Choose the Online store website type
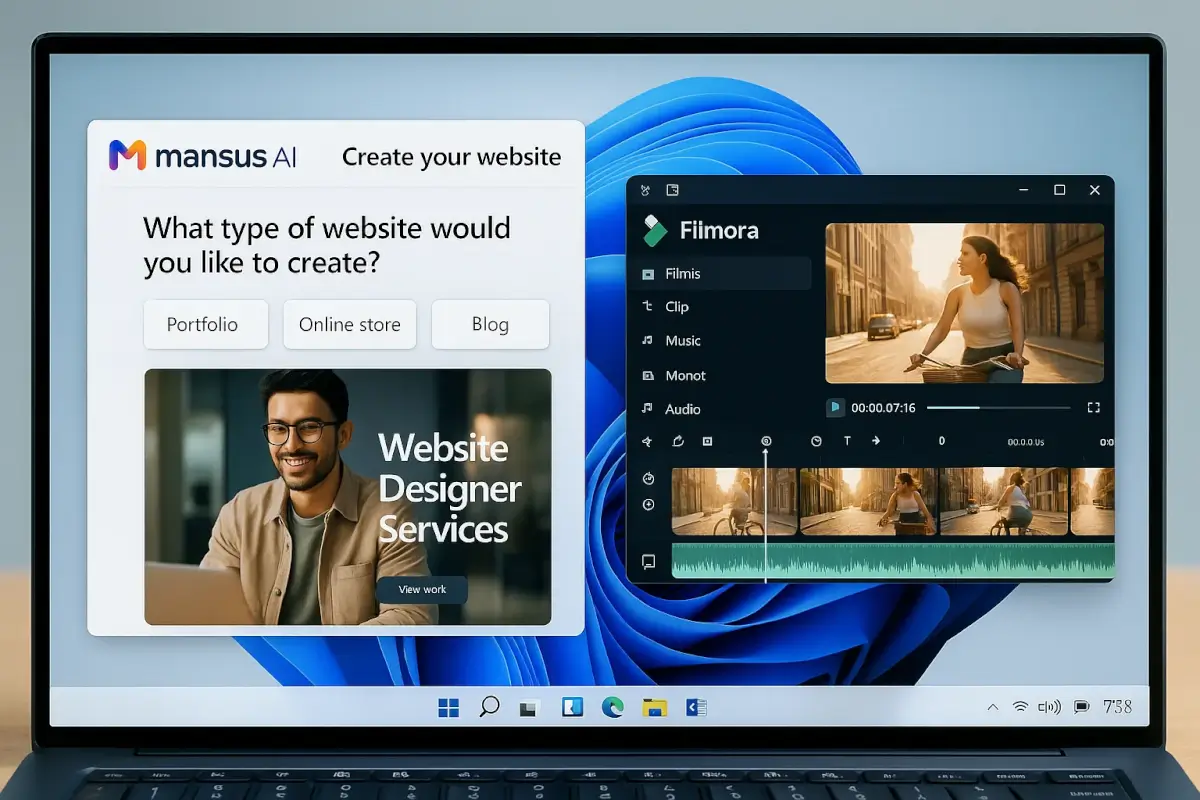The height and width of the screenshot is (800, 1200). click(349, 325)
